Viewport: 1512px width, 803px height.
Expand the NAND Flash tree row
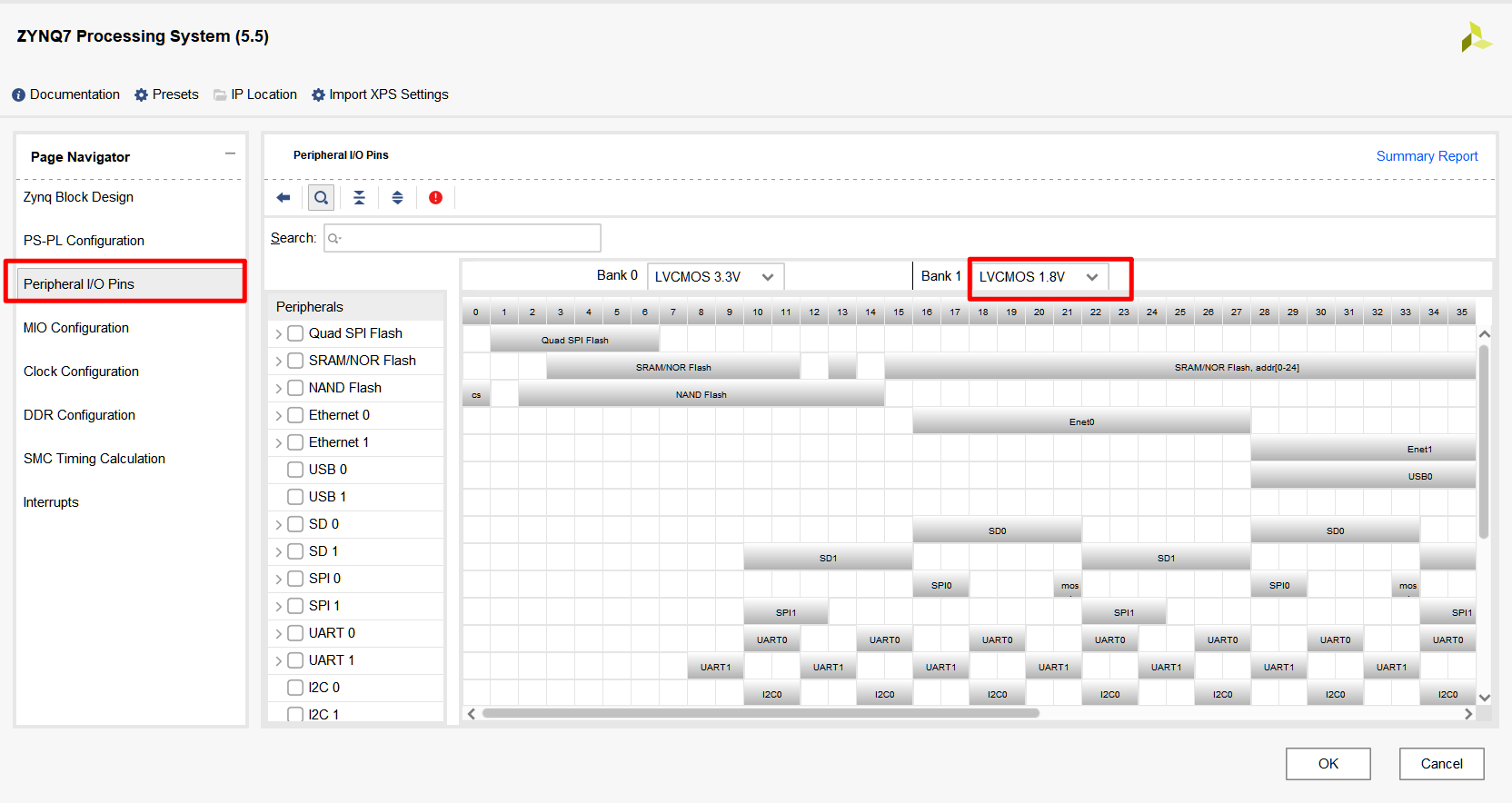click(x=278, y=389)
